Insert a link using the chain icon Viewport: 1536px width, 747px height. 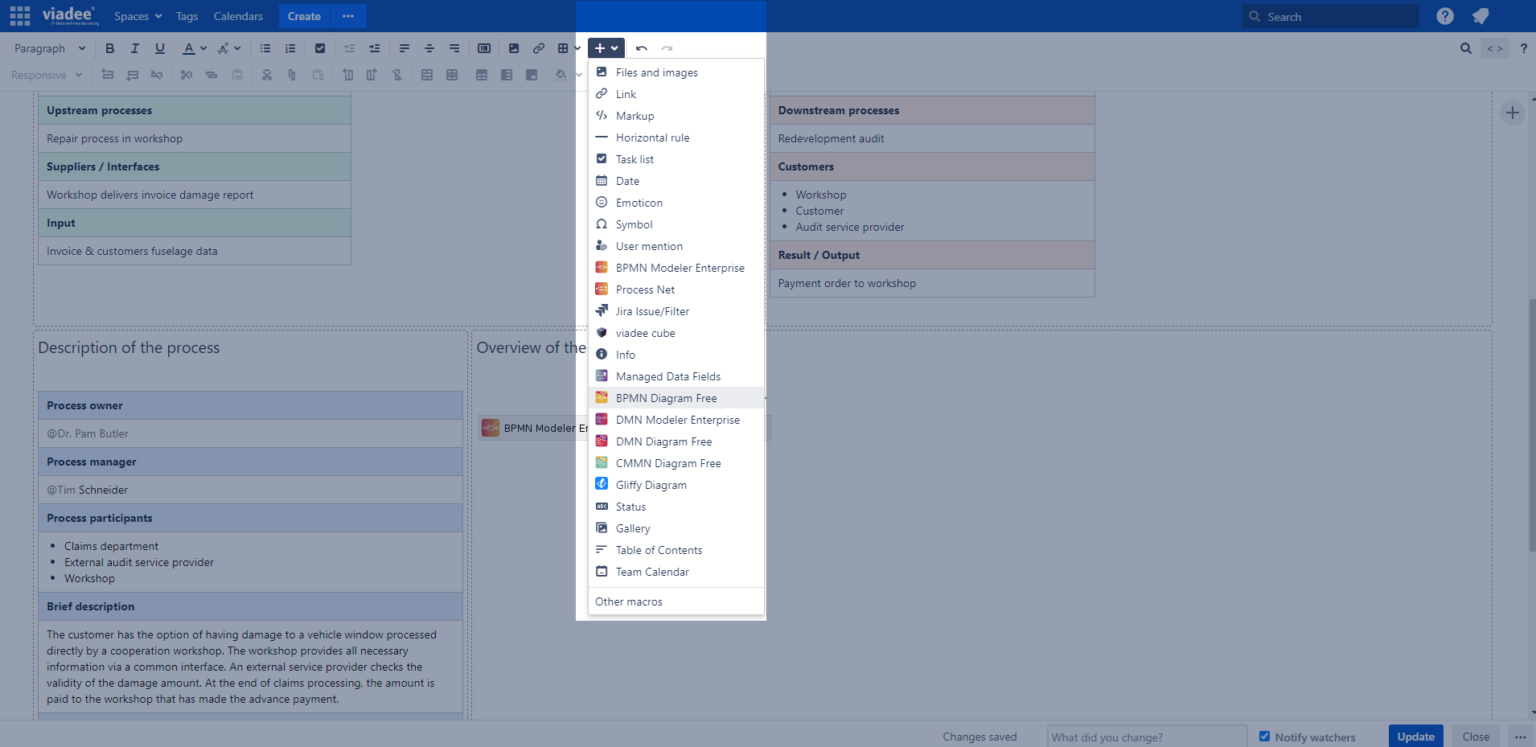click(x=538, y=47)
